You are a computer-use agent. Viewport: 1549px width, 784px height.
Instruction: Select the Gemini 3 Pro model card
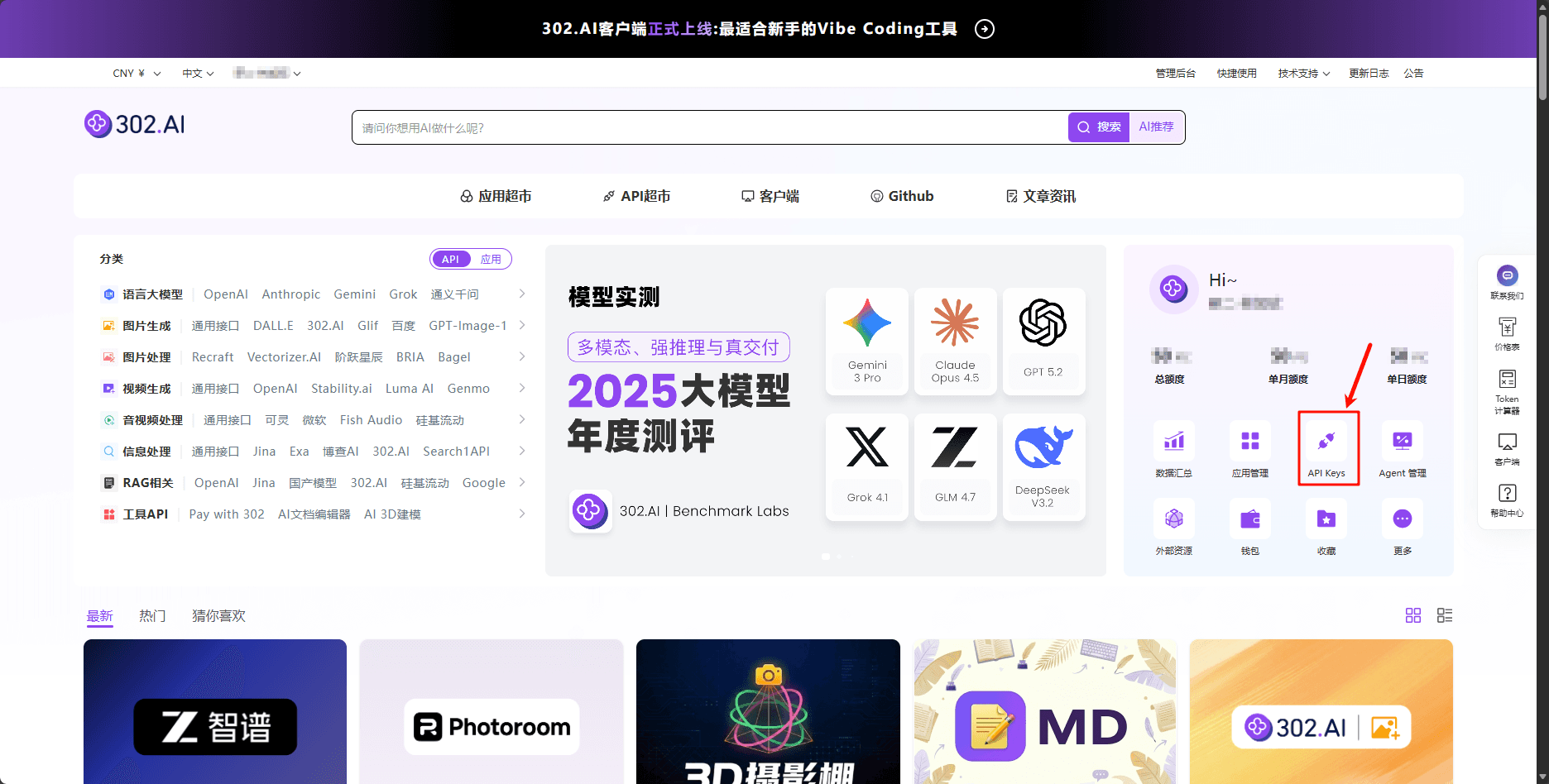click(x=867, y=342)
